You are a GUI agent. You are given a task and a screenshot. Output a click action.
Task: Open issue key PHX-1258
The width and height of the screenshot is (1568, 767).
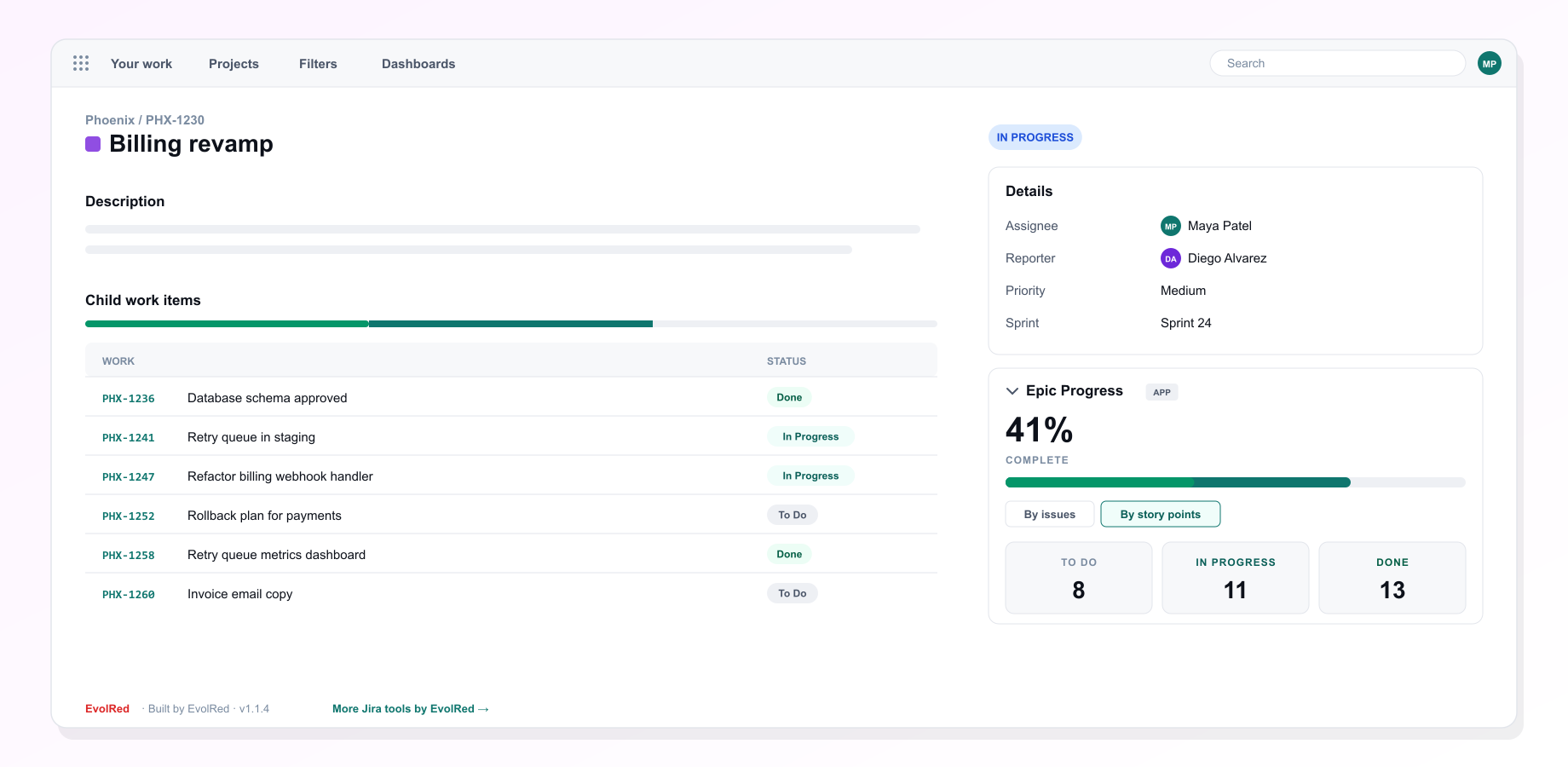click(129, 555)
